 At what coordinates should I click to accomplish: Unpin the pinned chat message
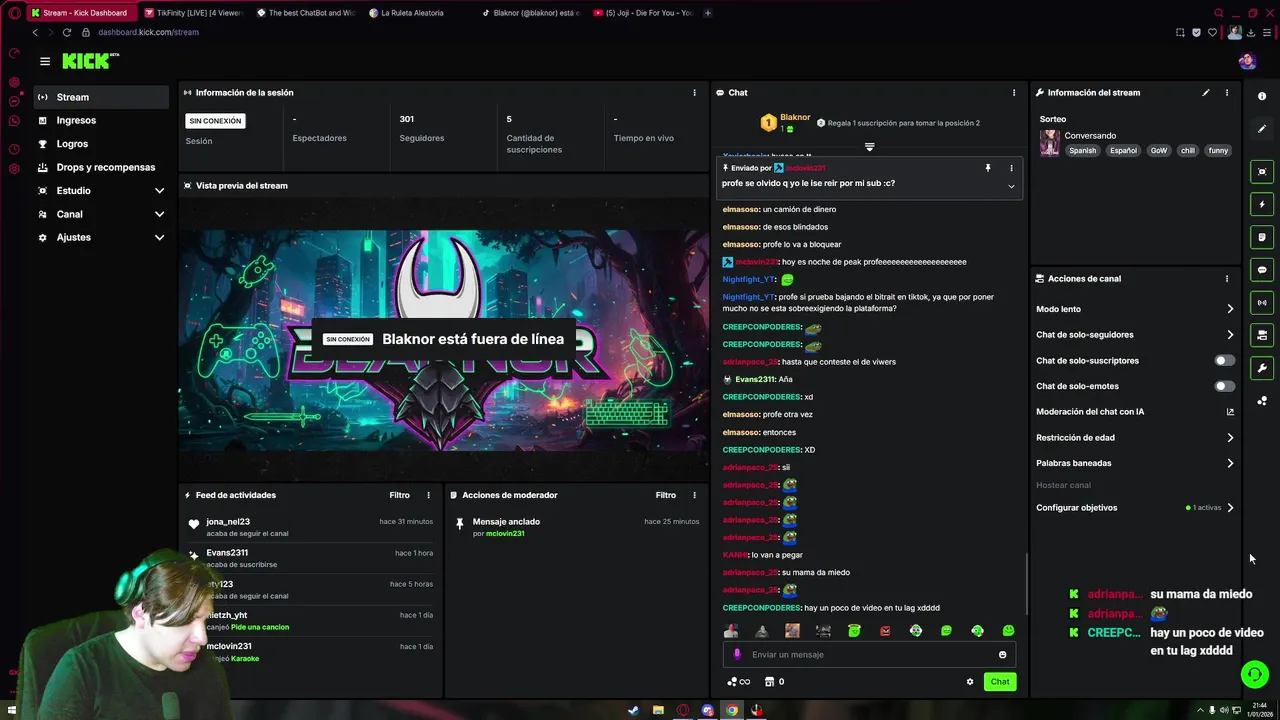[987, 168]
